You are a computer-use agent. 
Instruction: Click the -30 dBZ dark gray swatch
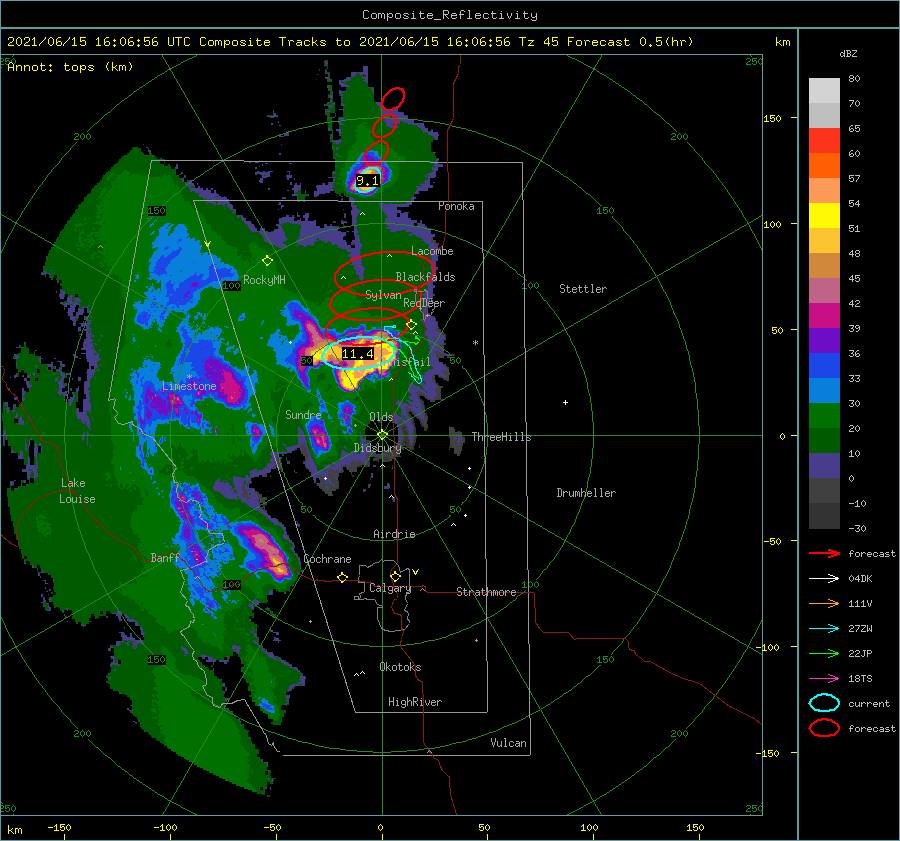[824, 516]
